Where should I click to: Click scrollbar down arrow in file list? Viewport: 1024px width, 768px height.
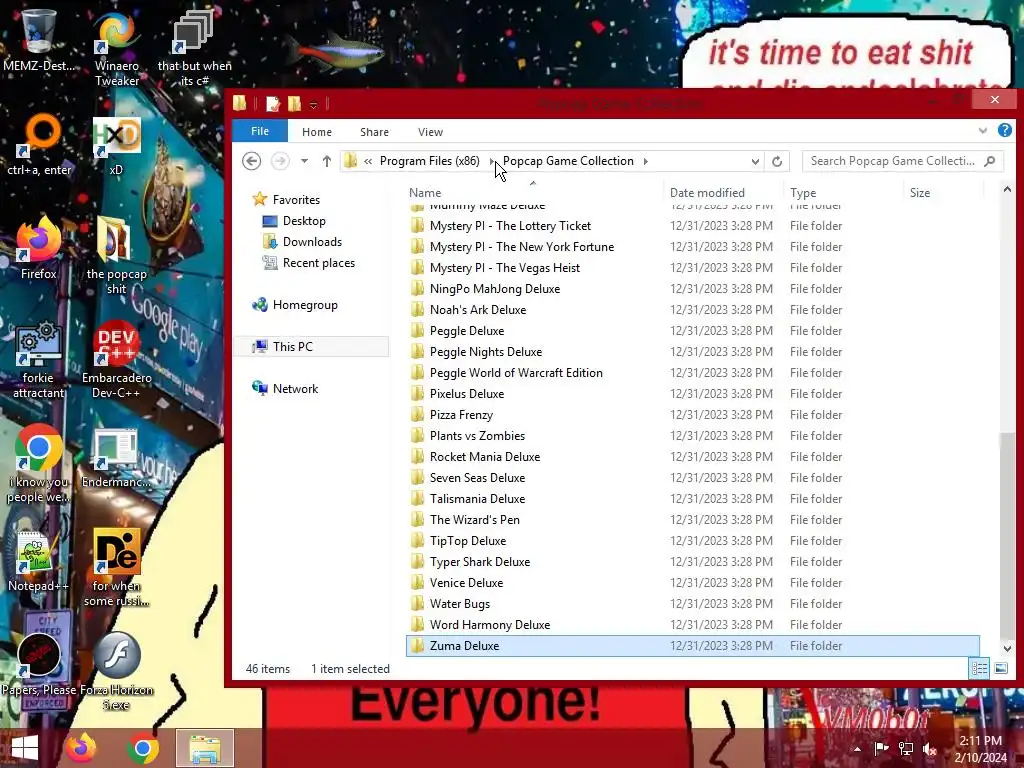point(1007,648)
